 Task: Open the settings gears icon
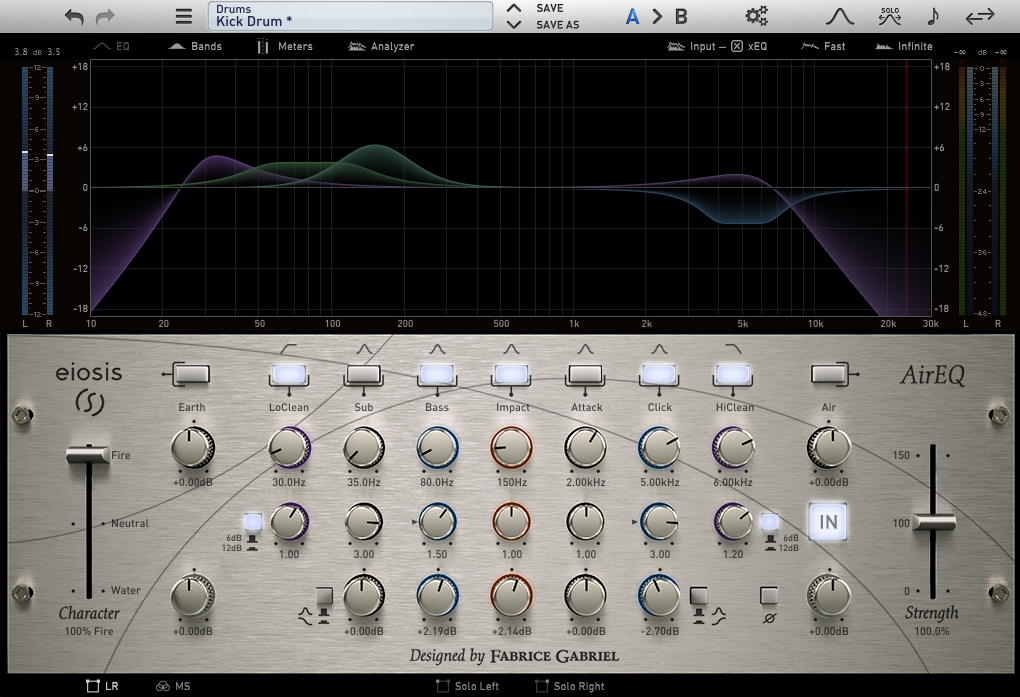click(x=757, y=16)
